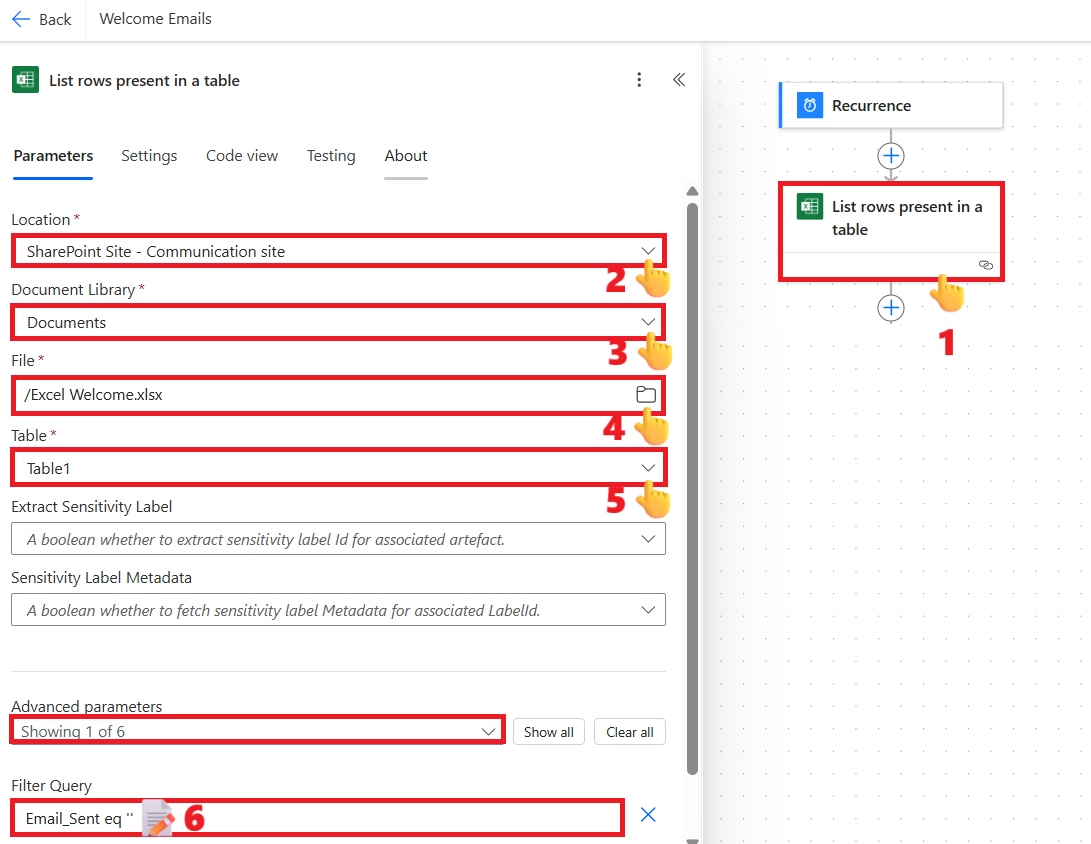Click the Excel icon beside the action title

[x=25, y=80]
